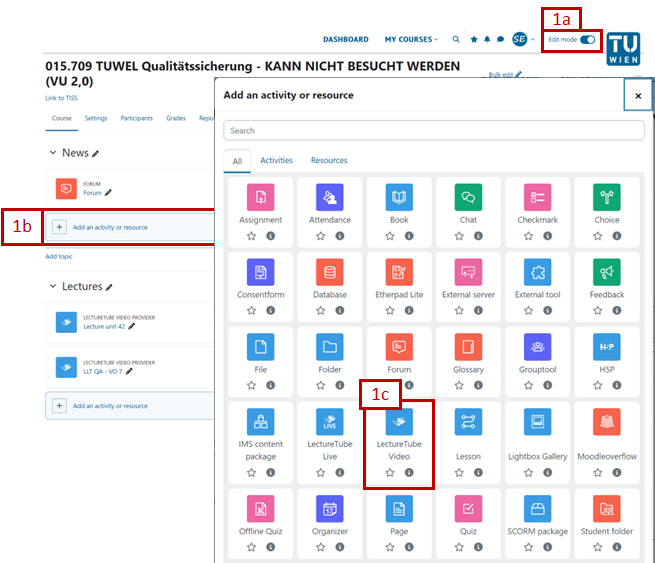Choose the Moodleoverflow icon
This screenshot has height=563, width=655.
coord(607,421)
